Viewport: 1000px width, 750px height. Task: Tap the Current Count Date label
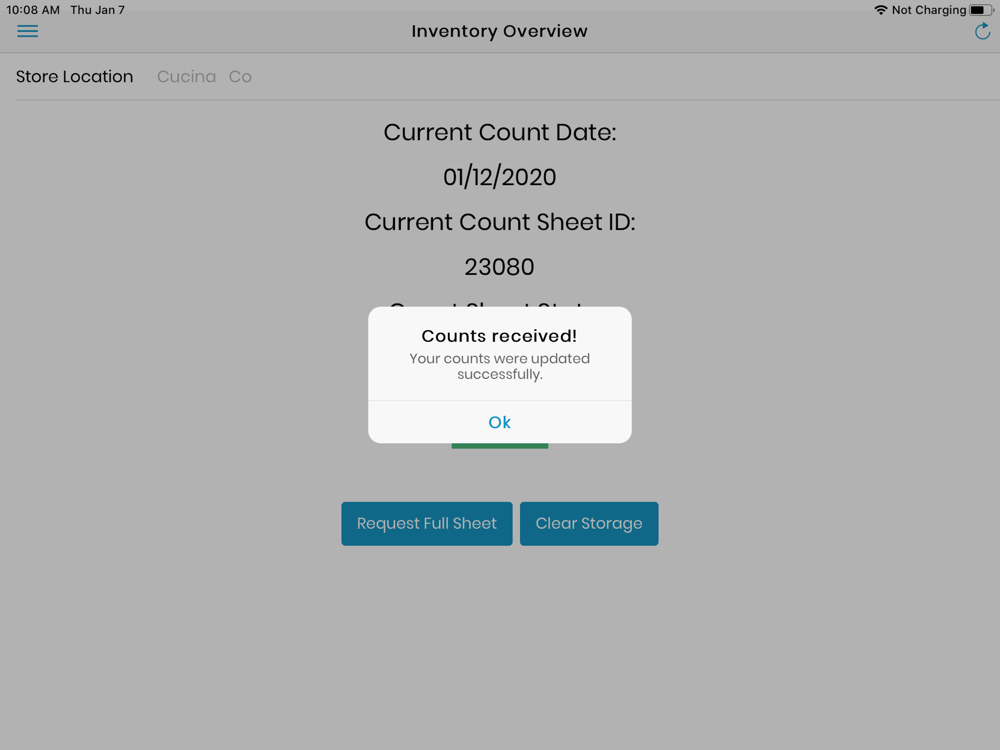pos(499,132)
